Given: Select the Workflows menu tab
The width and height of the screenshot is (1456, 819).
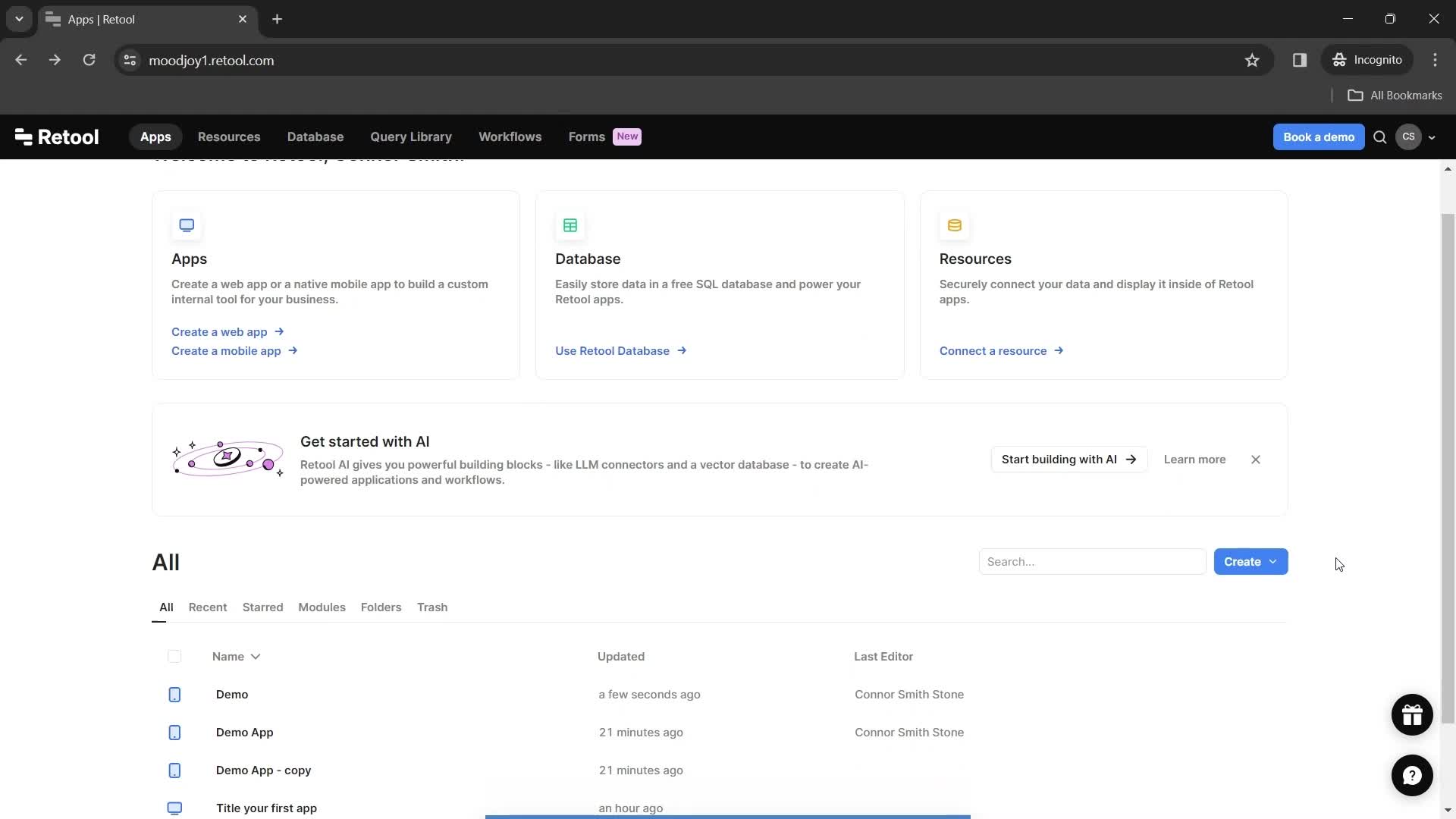Looking at the screenshot, I should [510, 136].
